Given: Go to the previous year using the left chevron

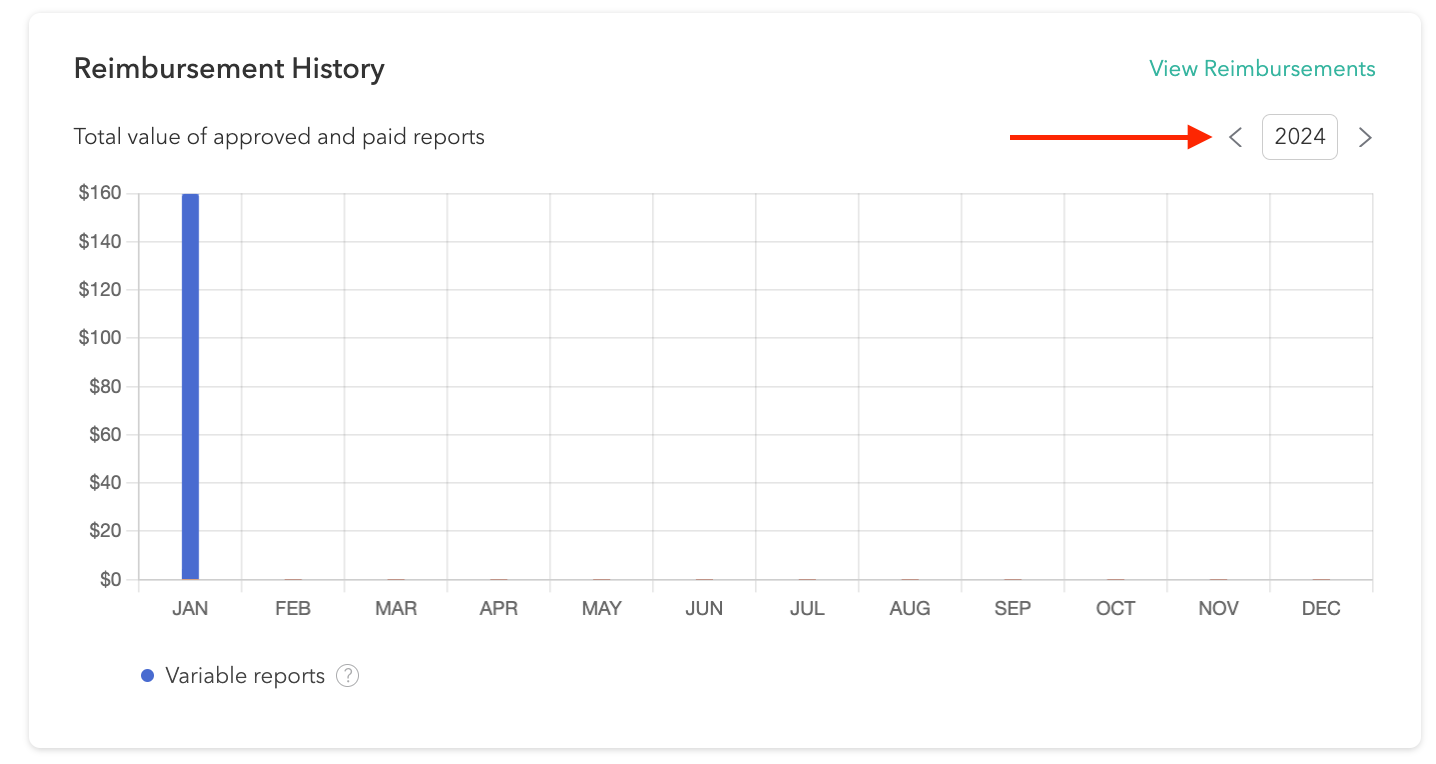Looking at the screenshot, I should click(1236, 138).
